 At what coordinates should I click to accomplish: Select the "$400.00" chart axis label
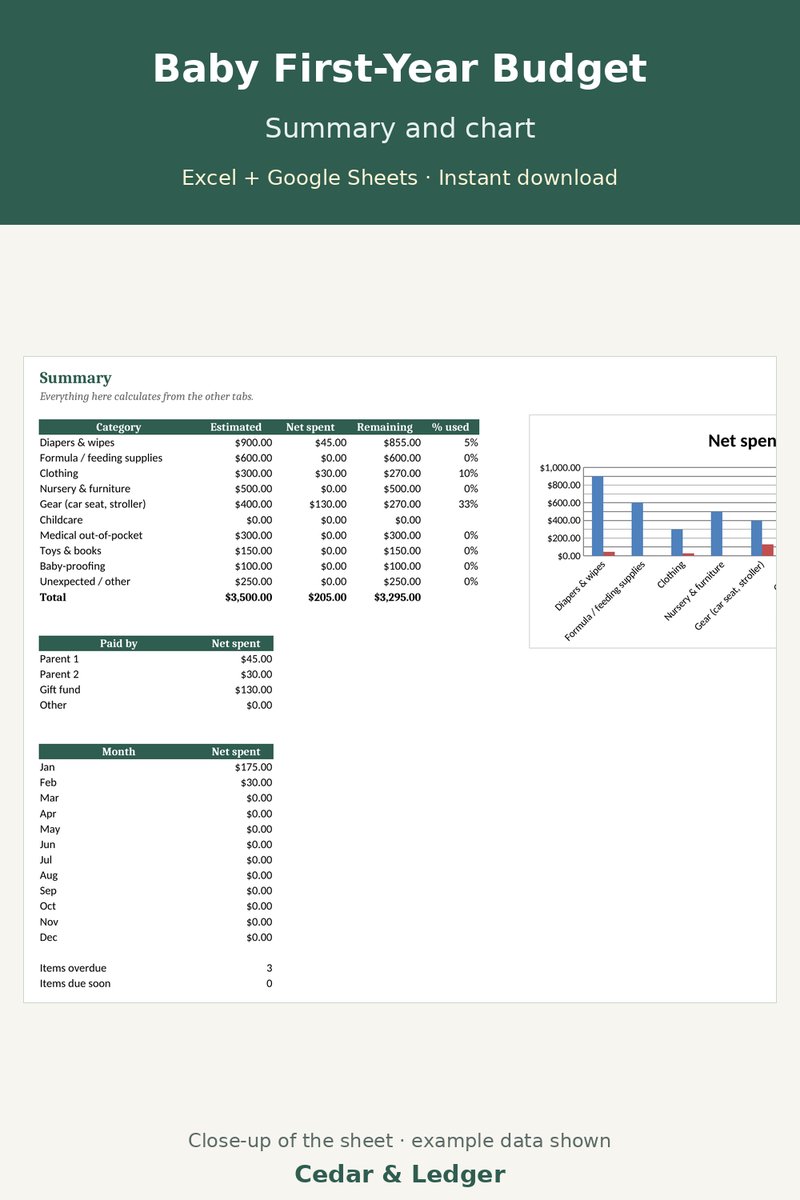click(563, 520)
